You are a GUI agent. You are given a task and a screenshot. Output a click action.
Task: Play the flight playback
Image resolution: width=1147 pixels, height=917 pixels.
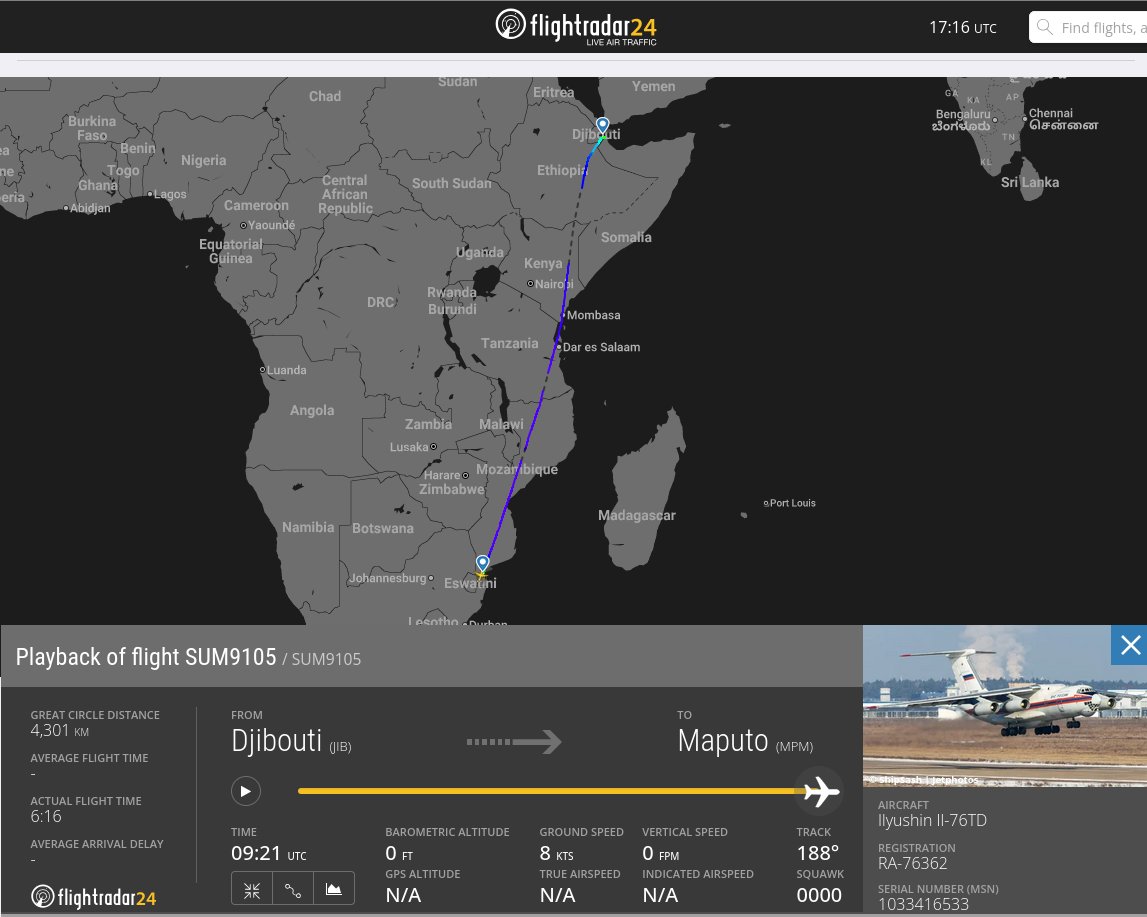click(246, 791)
